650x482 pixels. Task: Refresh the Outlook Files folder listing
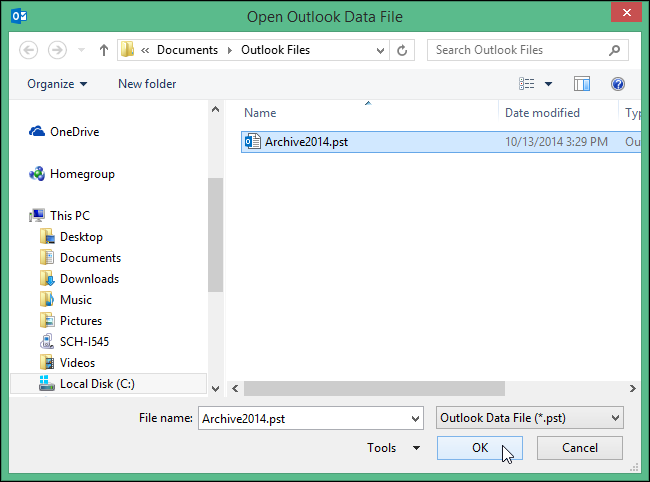pyautogui.click(x=402, y=49)
